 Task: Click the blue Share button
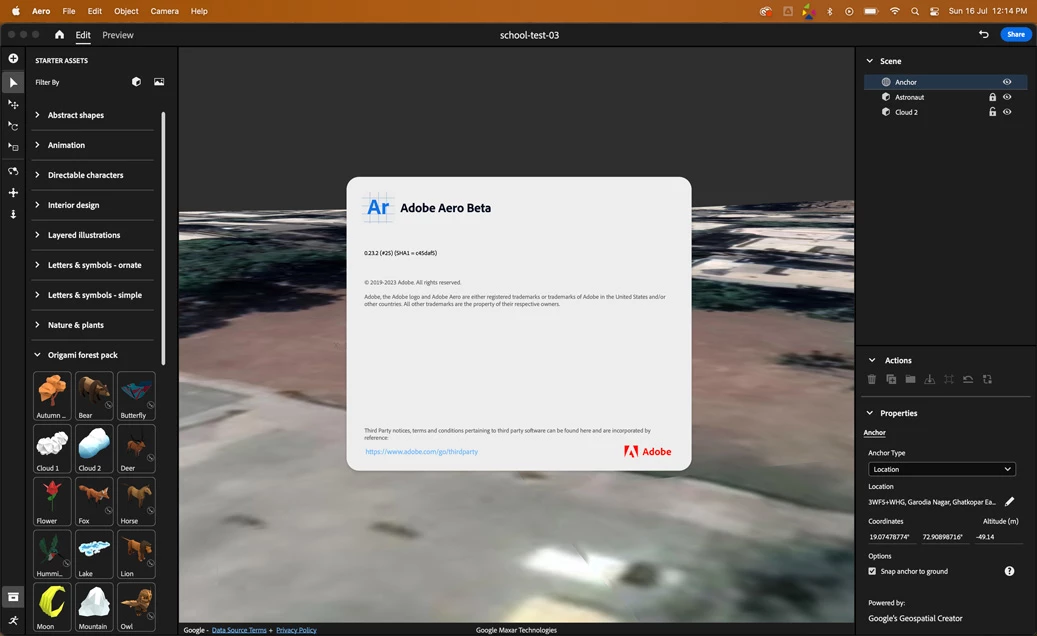1016,34
